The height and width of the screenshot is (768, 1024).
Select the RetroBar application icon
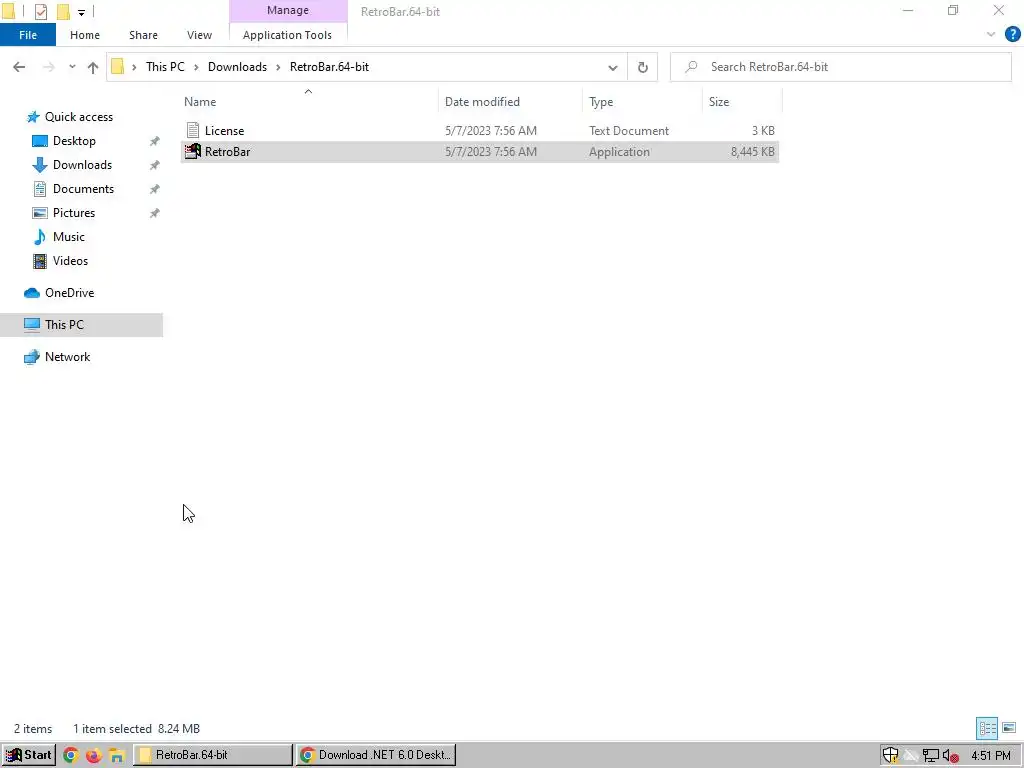coord(193,152)
